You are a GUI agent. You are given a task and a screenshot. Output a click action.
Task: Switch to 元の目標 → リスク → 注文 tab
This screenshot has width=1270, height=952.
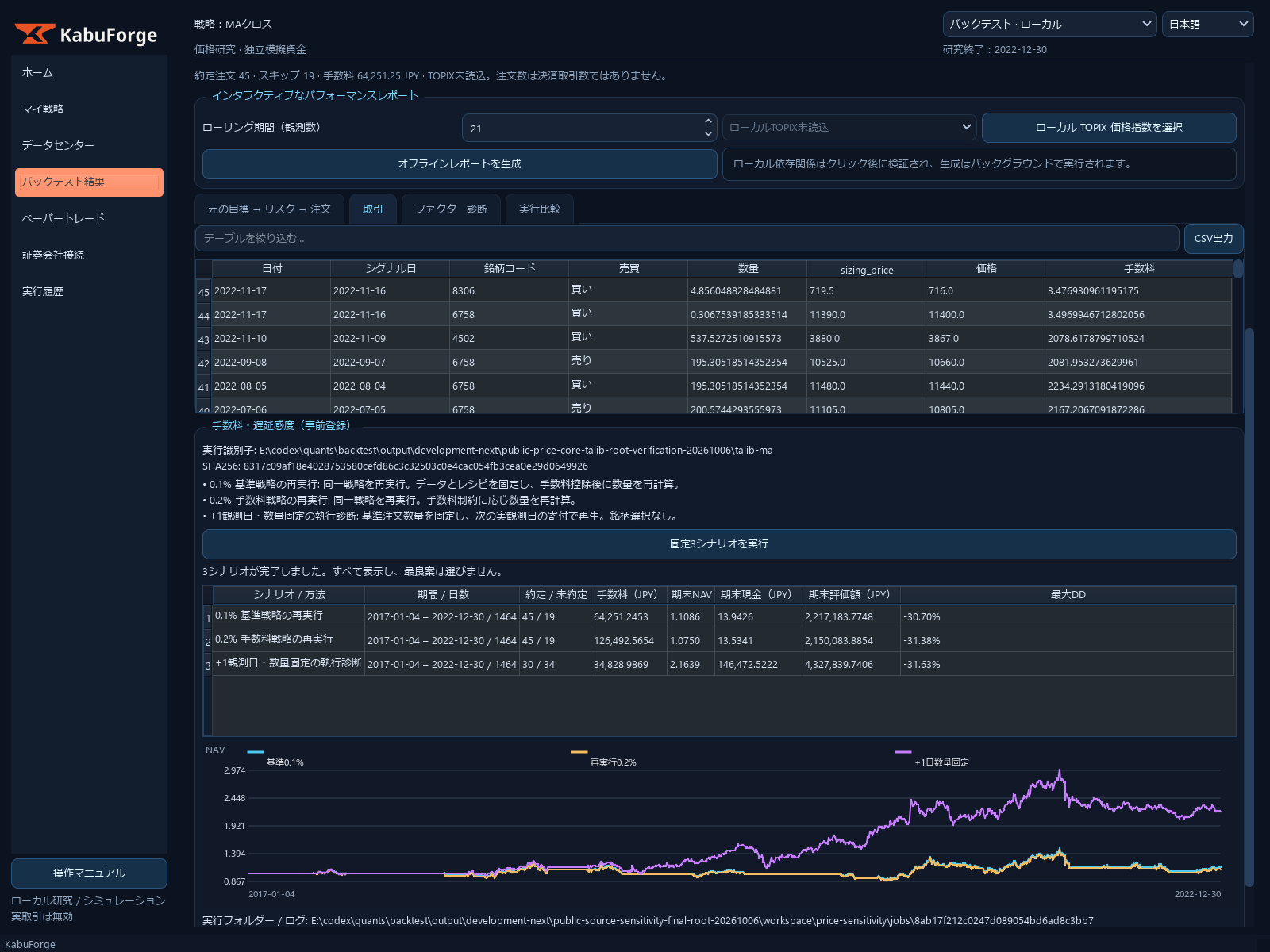(269, 209)
